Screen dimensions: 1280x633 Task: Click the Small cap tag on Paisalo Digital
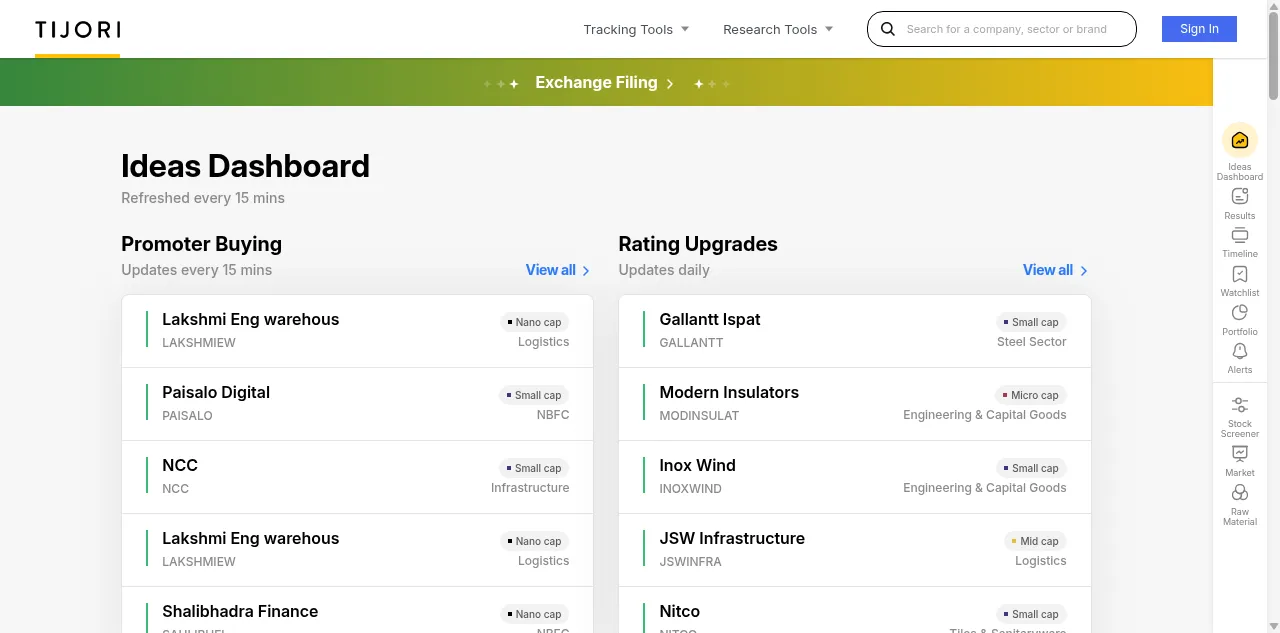534,395
